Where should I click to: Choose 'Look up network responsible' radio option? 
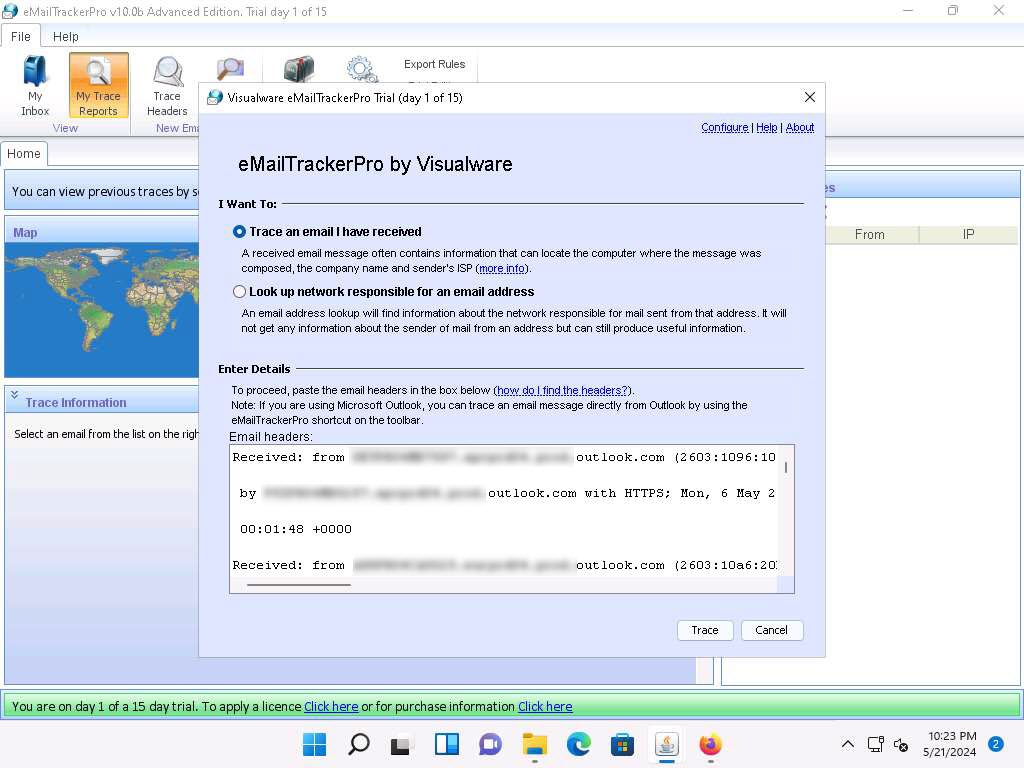click(x=239, y=292)
